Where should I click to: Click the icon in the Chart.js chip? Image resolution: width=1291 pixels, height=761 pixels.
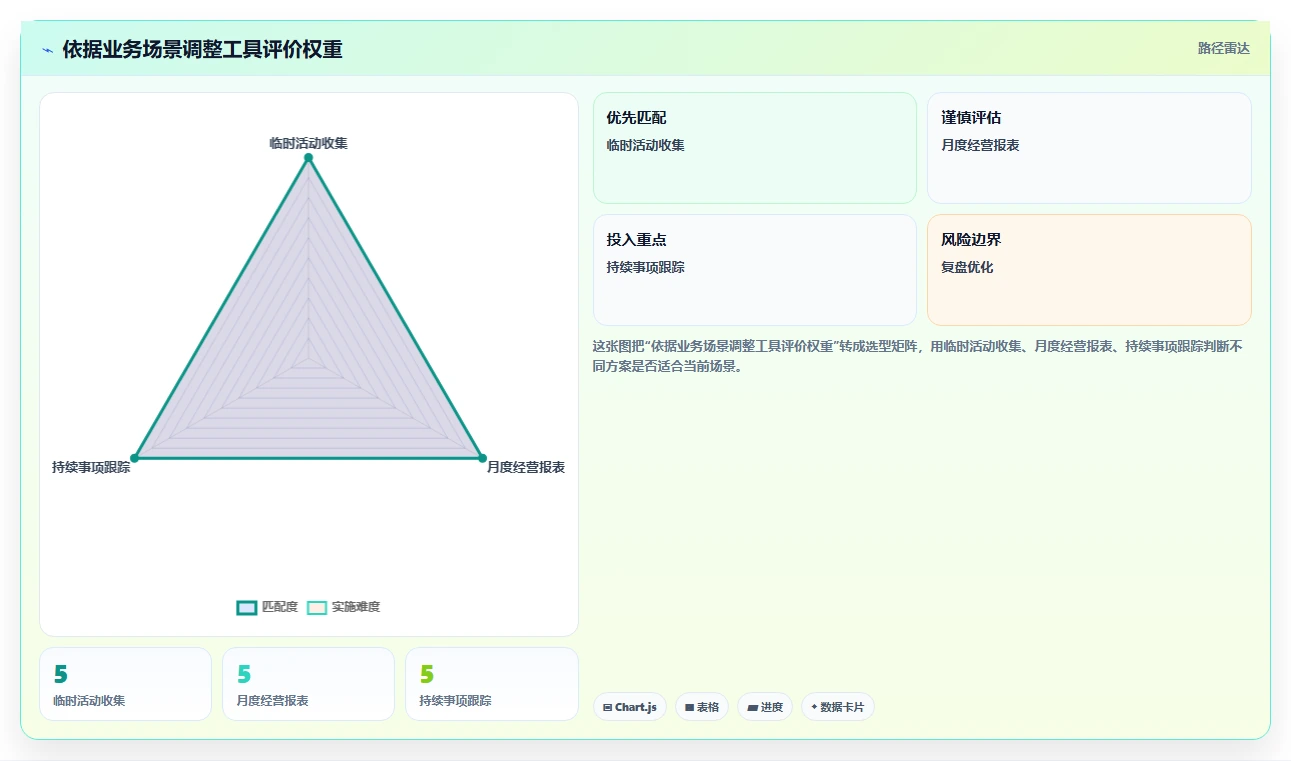[607, 707]
